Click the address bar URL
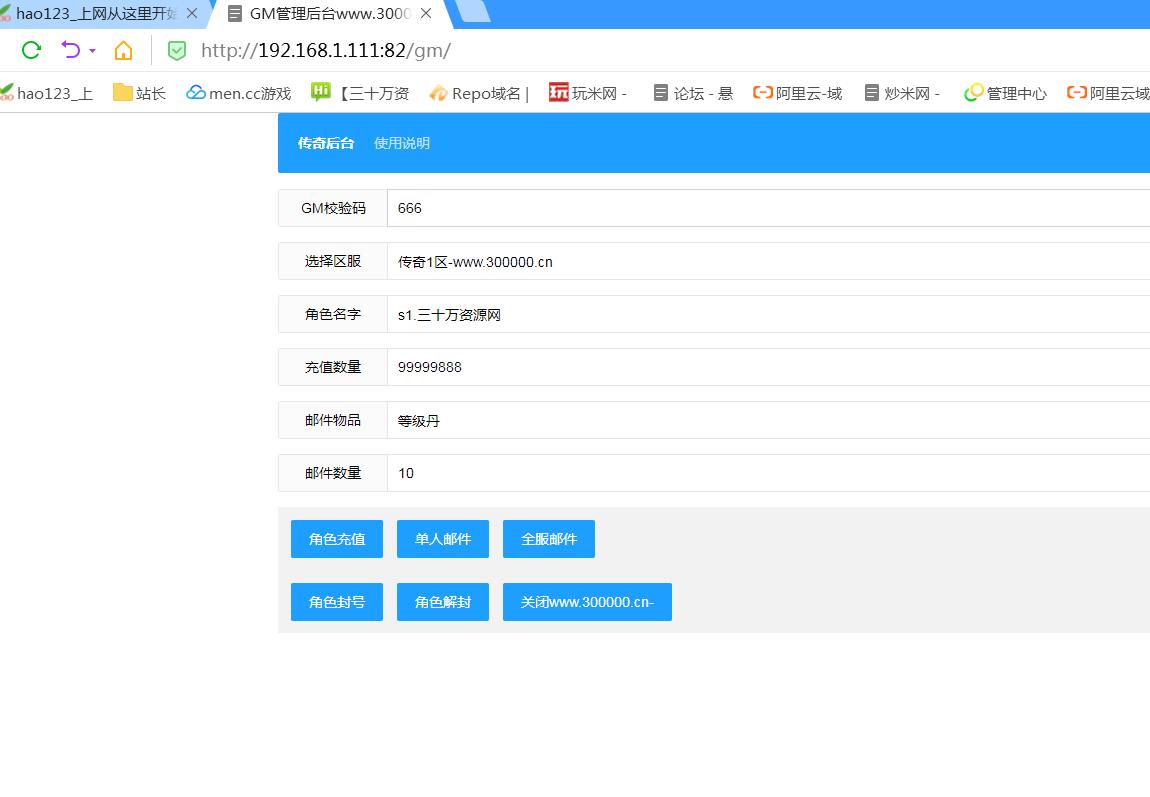The image size is (1150, 797). point(326,50)
